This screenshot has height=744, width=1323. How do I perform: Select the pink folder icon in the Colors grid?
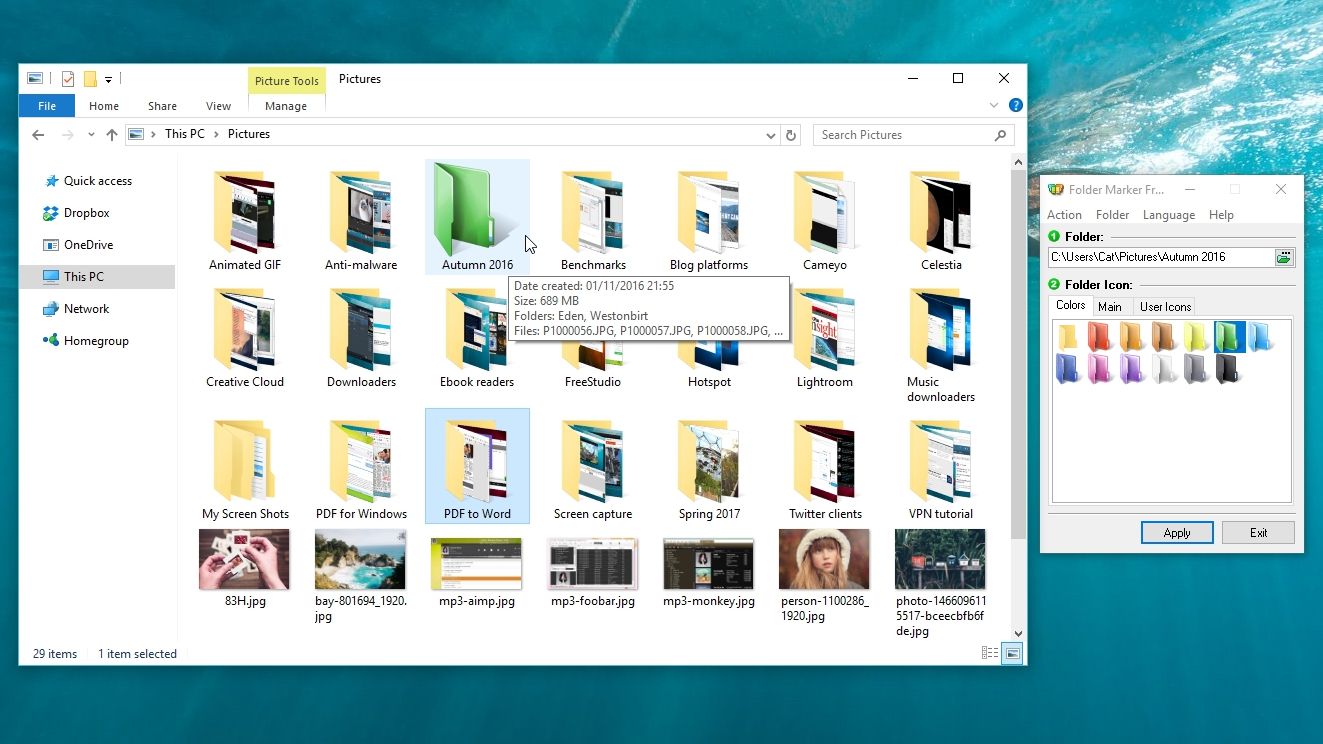[x=1100, y=369]
